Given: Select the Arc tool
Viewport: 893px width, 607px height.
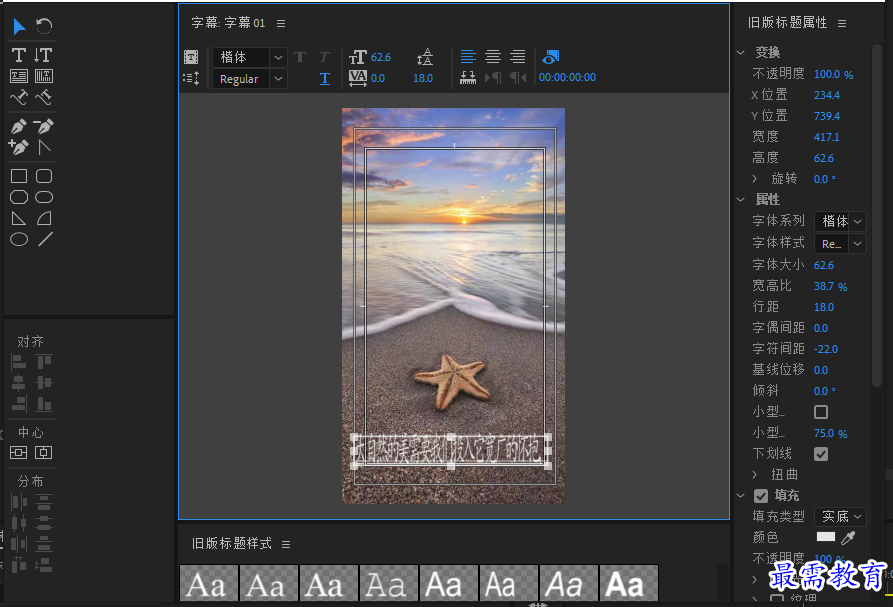Looking at the screenshot, I should (44, 218).
